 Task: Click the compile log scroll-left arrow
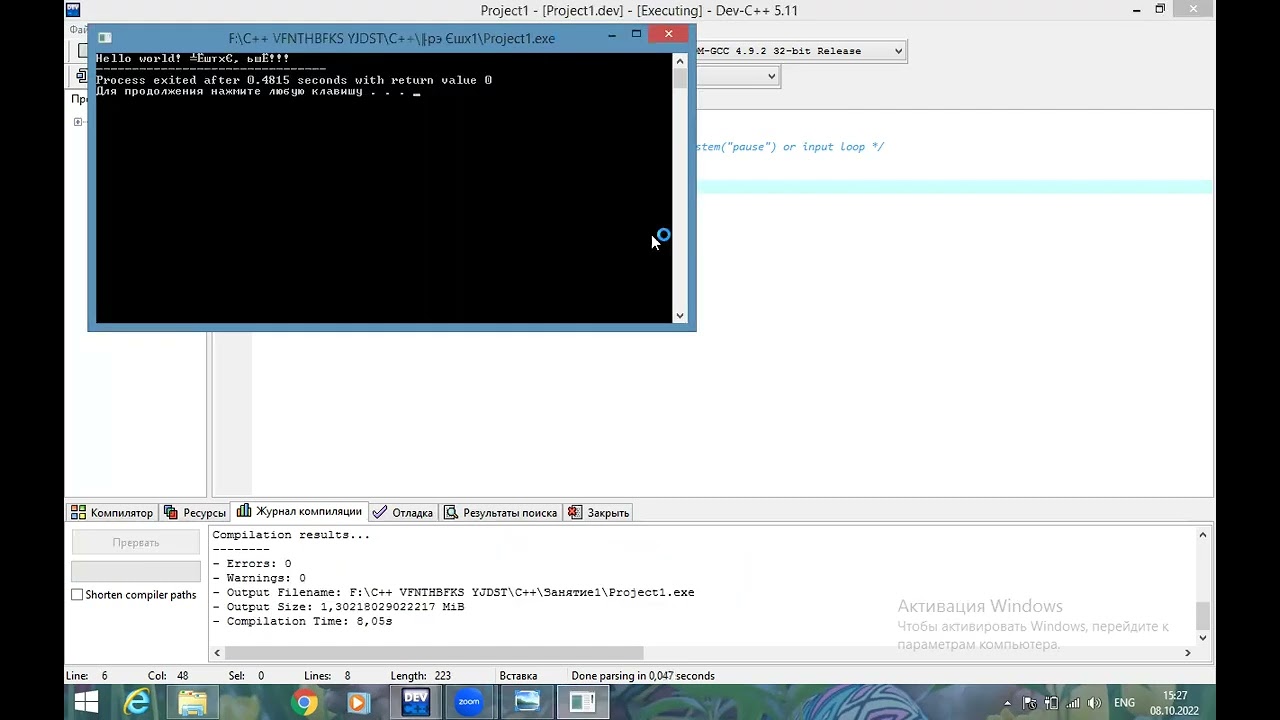coord(217,652)
